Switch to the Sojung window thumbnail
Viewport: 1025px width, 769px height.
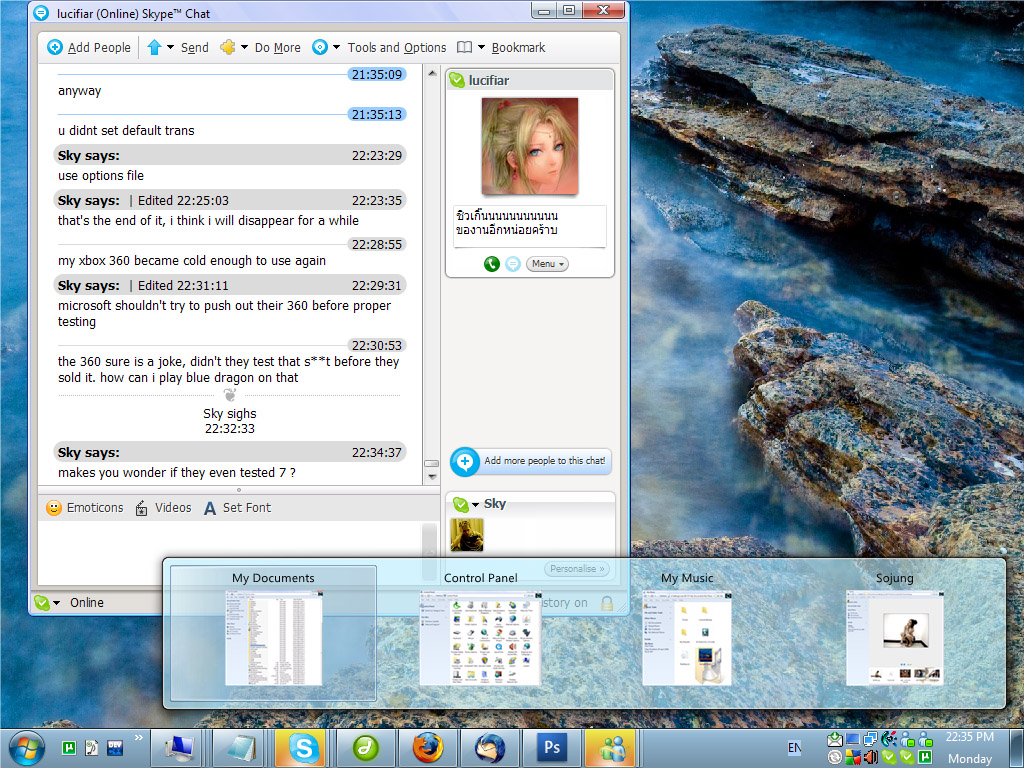tap(894, 637)
